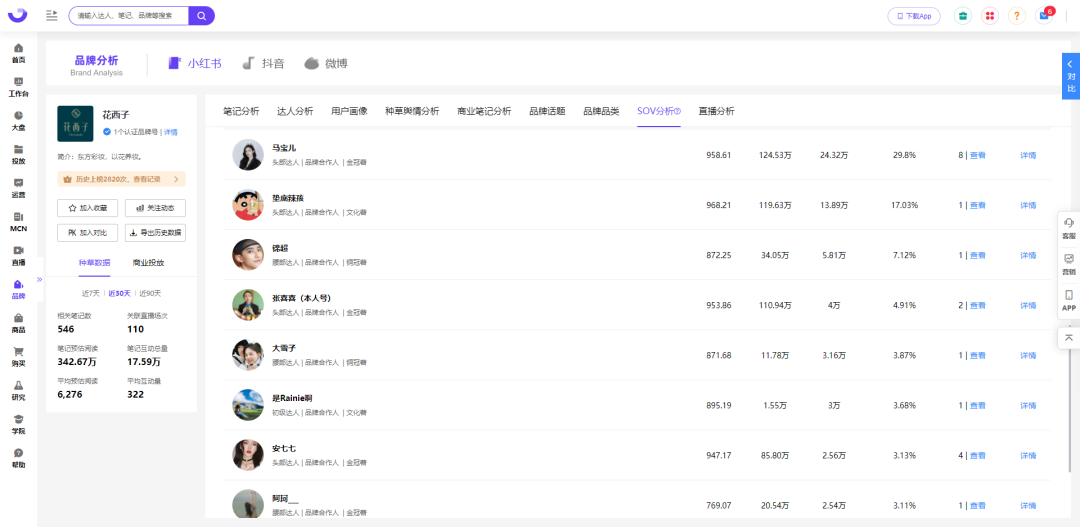The image size is (1080, 527).
Task: Click influencer name 是Rainie啊
Action: [293, 398]
